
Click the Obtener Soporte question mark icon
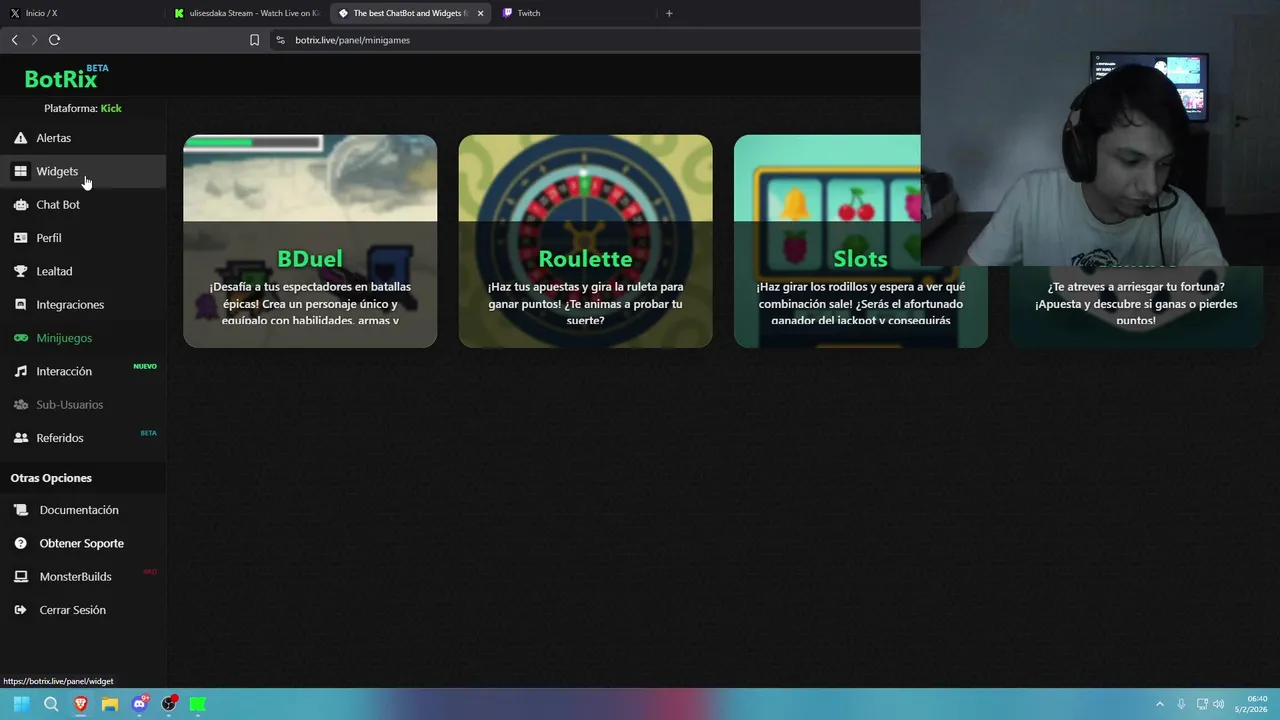[x=21, y=543]
